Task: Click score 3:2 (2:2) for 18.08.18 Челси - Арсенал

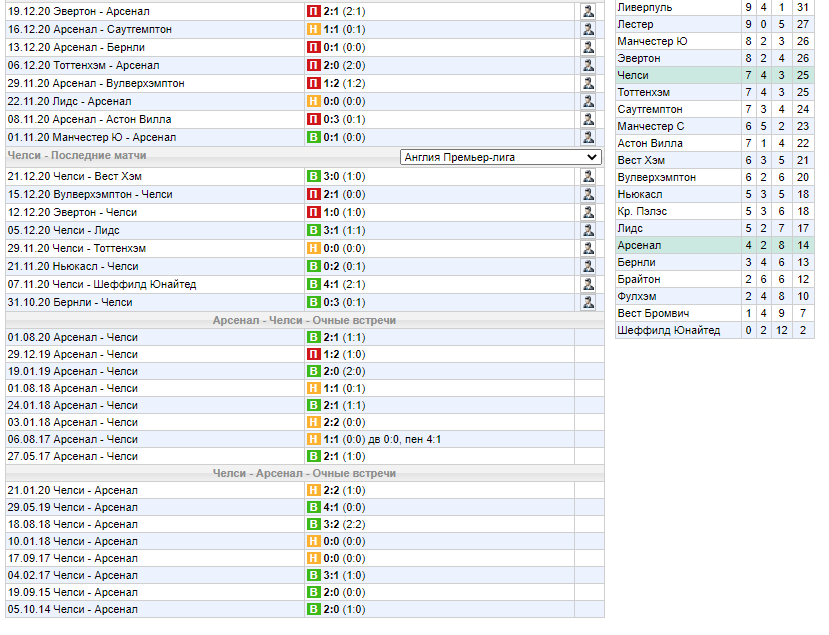Action: click(x=344, y=524)
